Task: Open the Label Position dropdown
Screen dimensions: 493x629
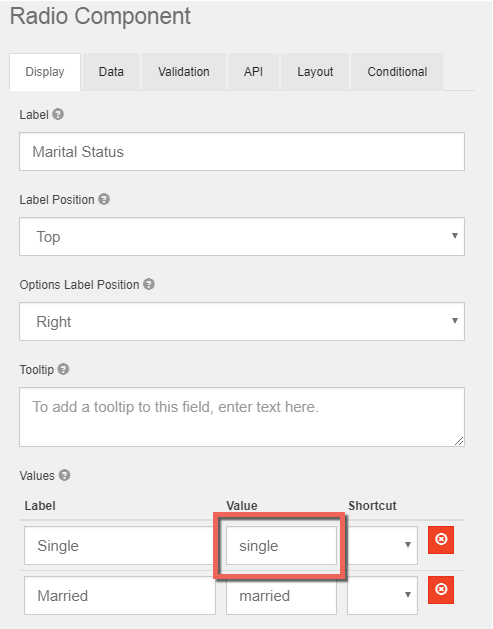Action: click(242, 236)
